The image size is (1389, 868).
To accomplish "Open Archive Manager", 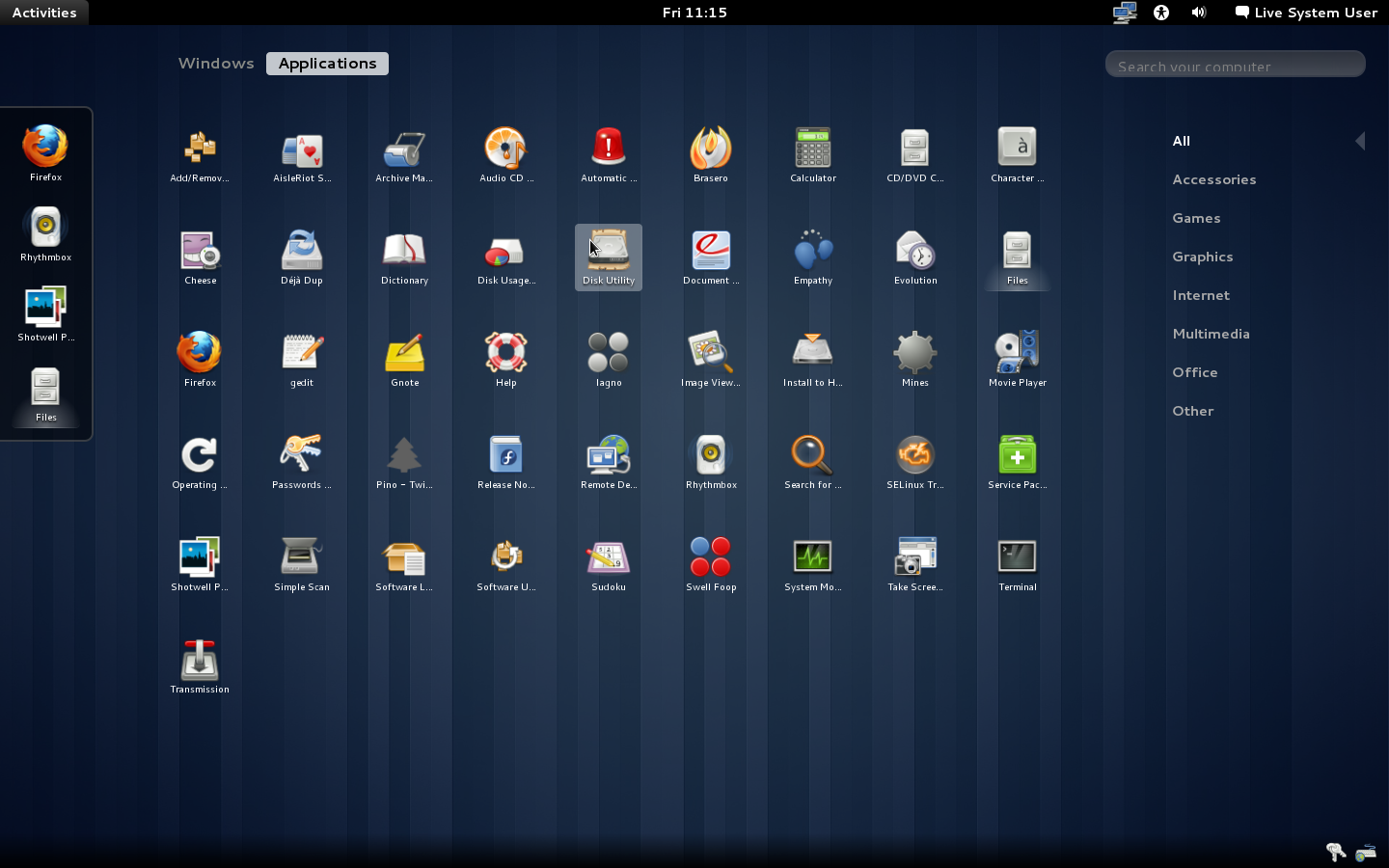I will coord(404,156).
